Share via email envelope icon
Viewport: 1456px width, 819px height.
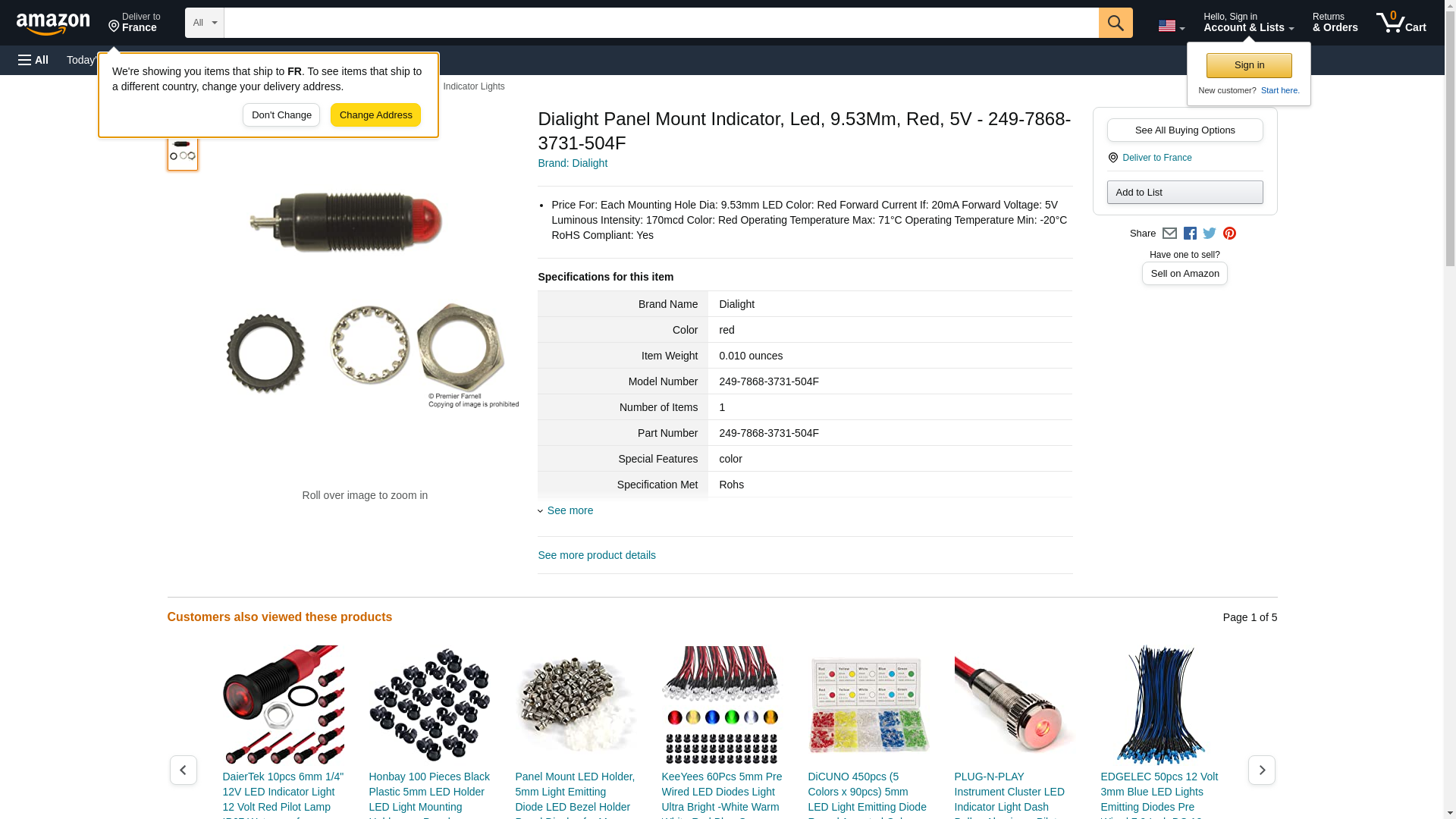(1169, 234)
